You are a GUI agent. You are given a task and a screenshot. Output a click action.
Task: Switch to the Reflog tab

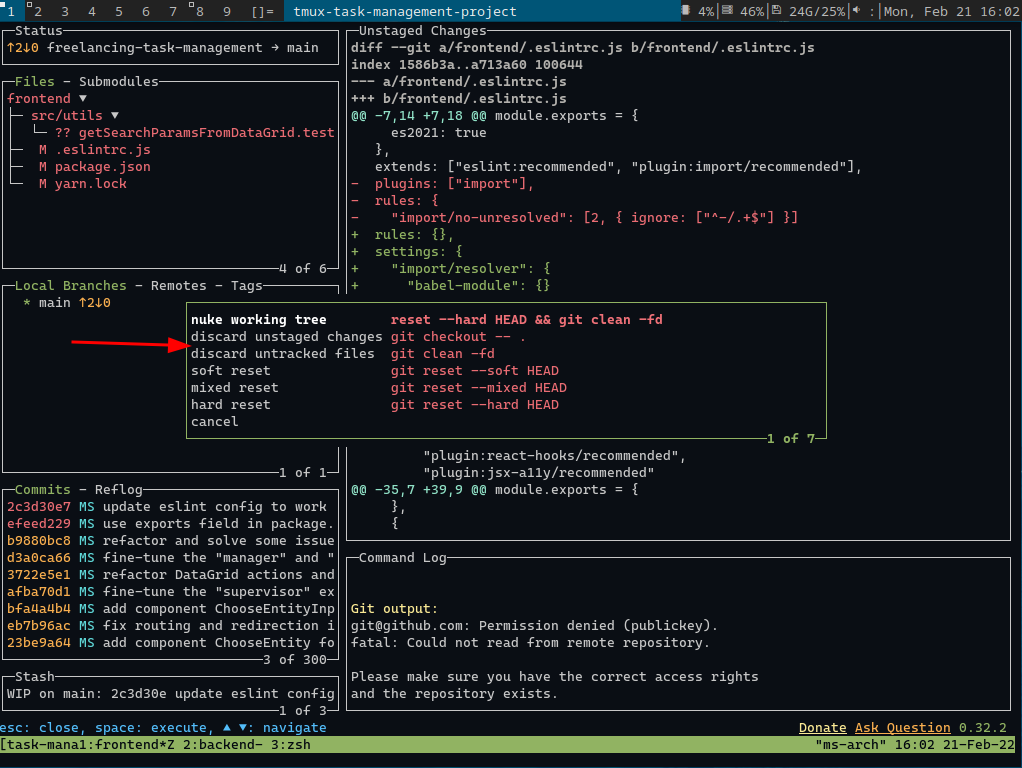click(x=119, y=490)
